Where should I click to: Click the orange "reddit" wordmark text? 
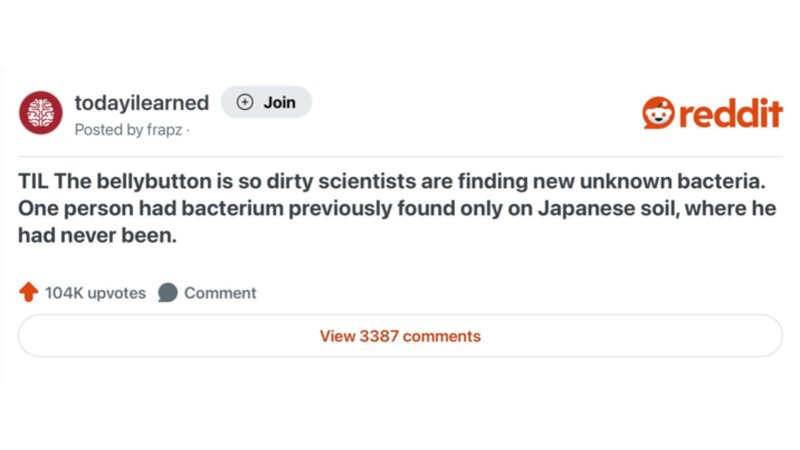[x=733, y=113]
